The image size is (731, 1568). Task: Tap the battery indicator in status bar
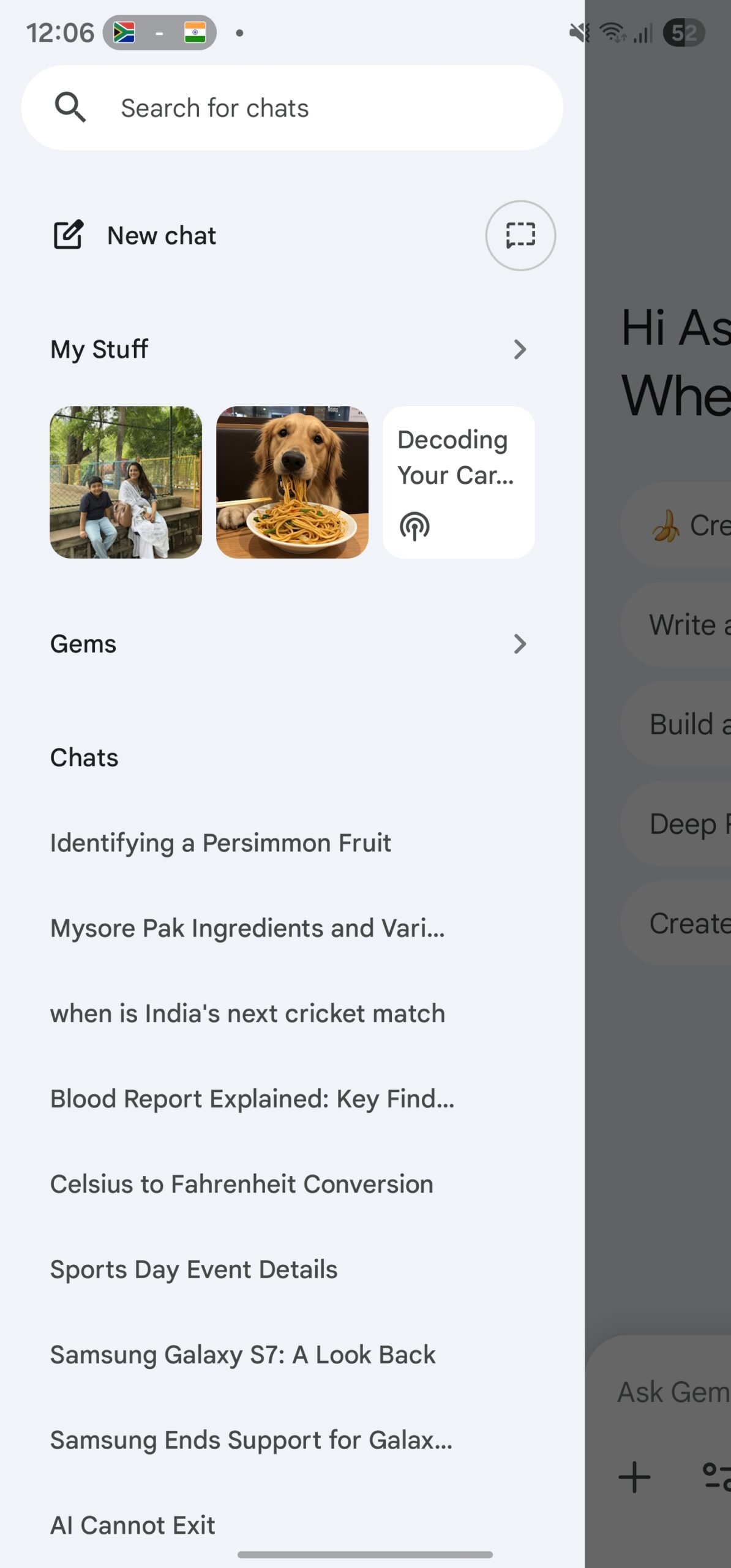pos(684,33)
